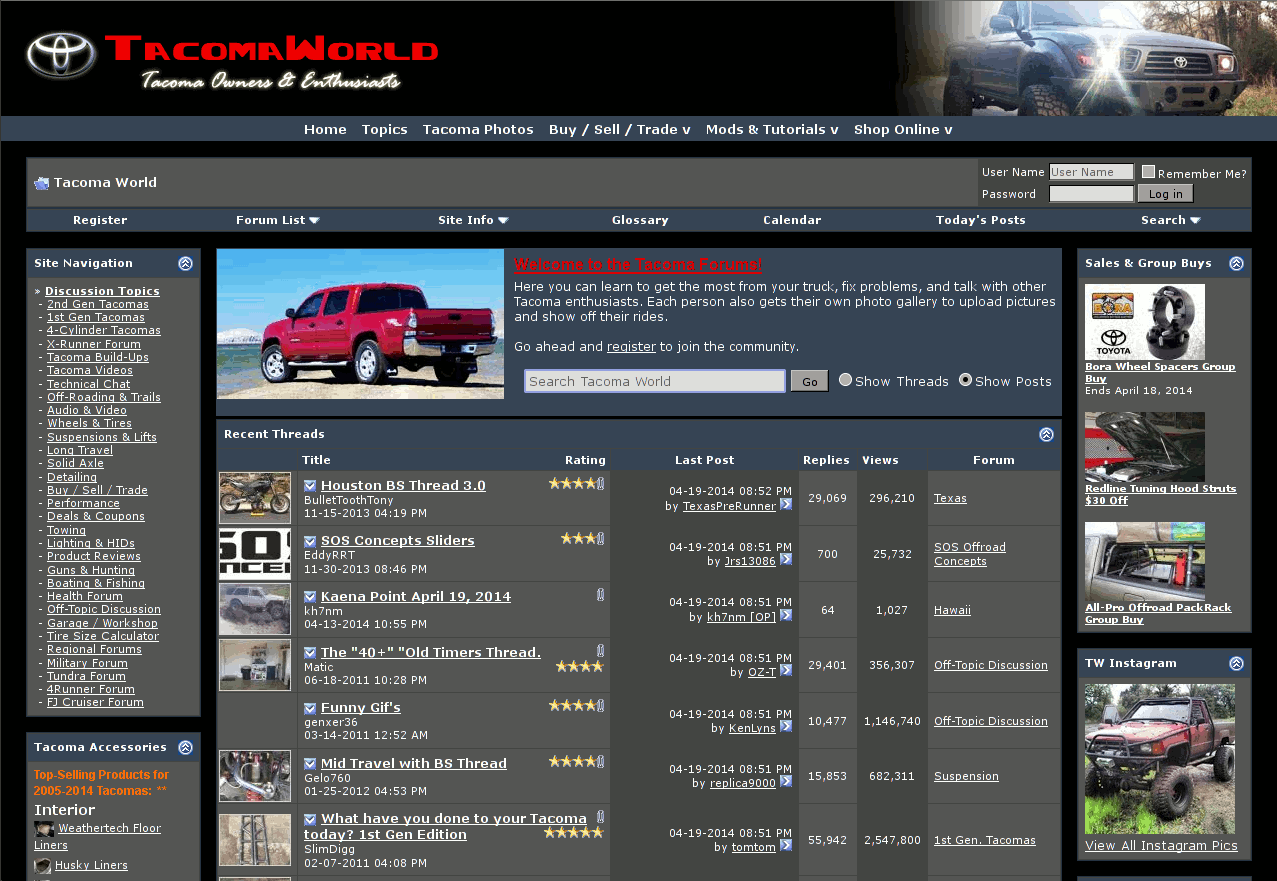Go to last post by replica9000
Image resolution: width=1277 pixels, height=881 pixels.
click(786, 782)
